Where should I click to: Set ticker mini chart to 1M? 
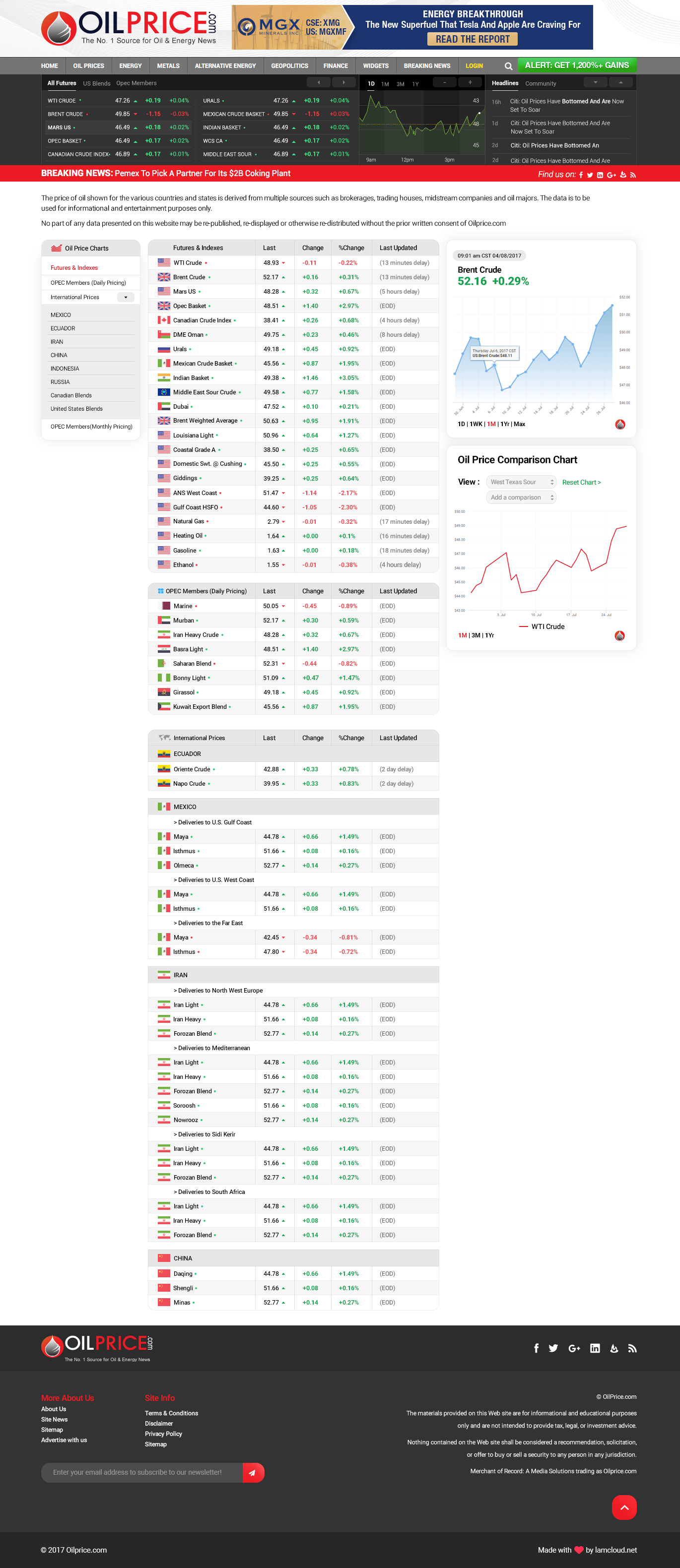point(385,84)
